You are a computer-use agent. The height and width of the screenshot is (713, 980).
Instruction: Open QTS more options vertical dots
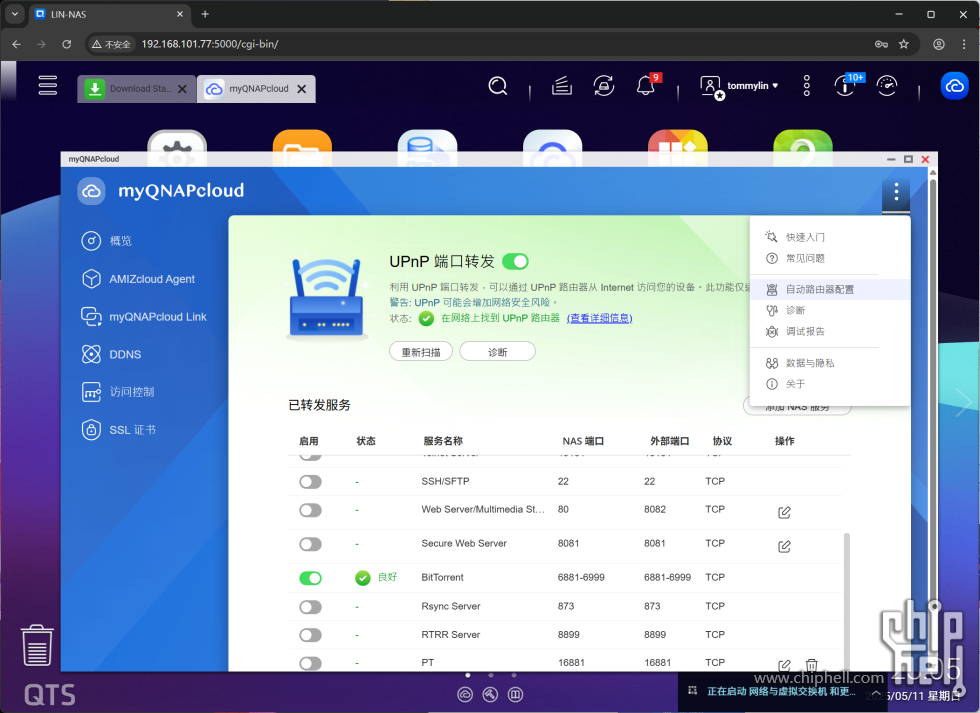tap(806, 86)
